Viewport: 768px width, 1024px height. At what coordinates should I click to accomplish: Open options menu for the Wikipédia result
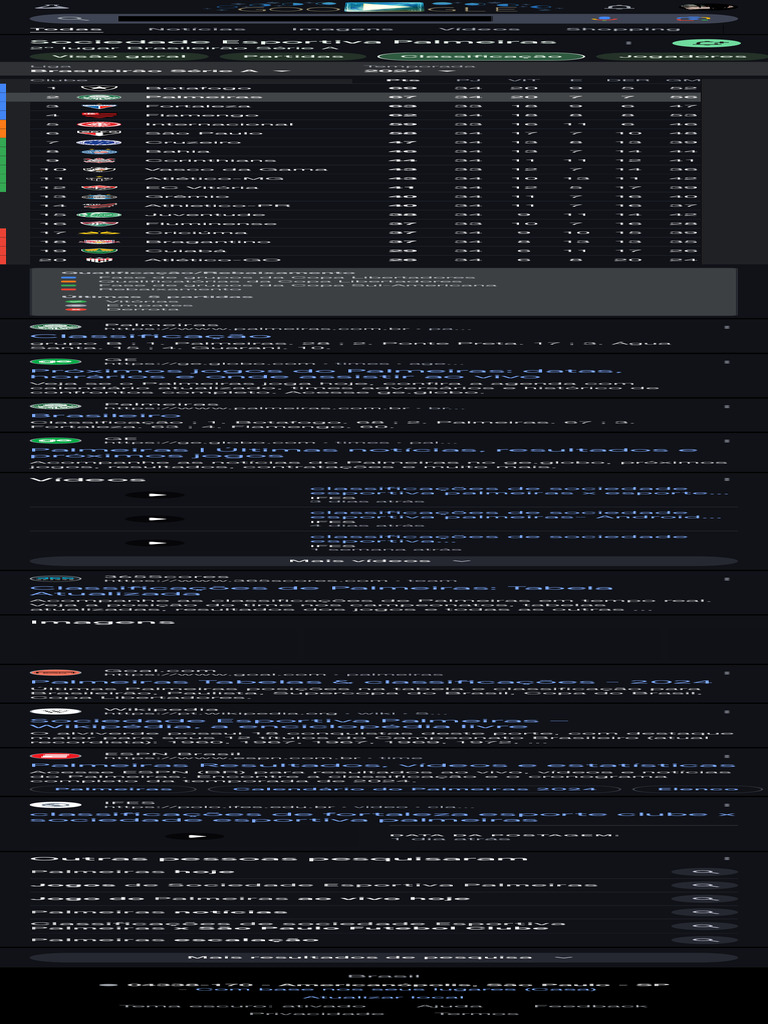[x=727, y=712]
